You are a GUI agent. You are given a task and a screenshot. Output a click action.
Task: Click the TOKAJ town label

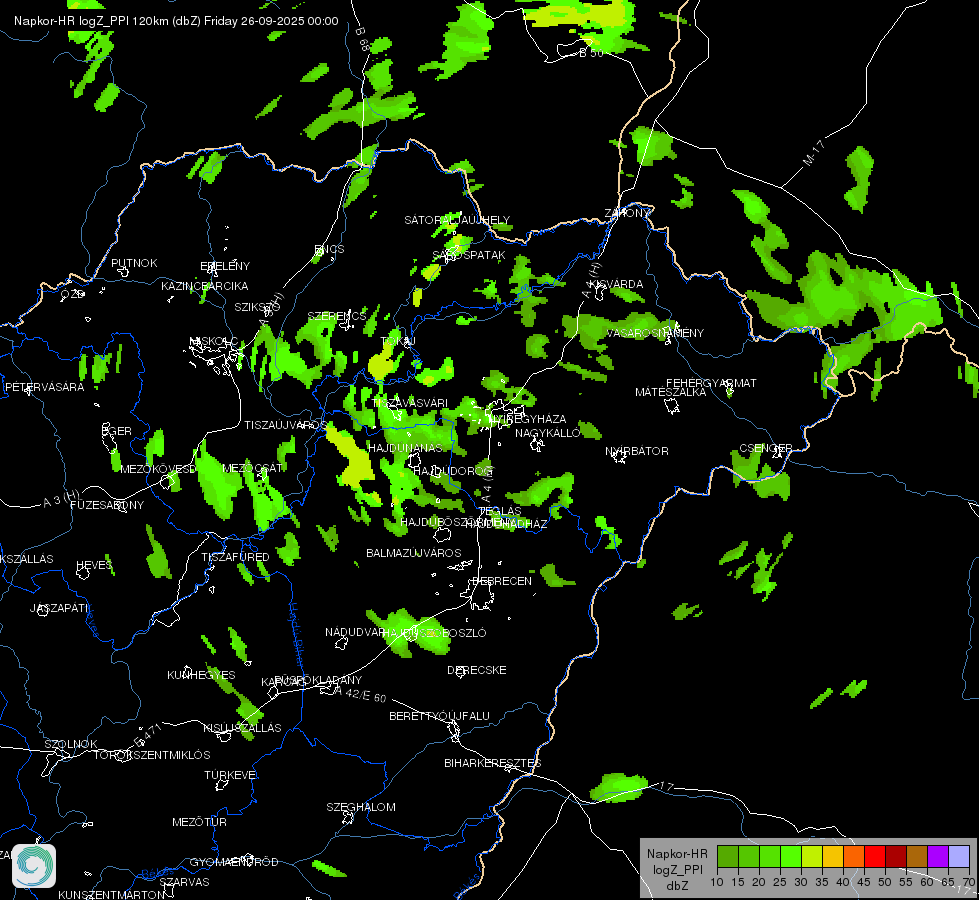pos(398,341)
